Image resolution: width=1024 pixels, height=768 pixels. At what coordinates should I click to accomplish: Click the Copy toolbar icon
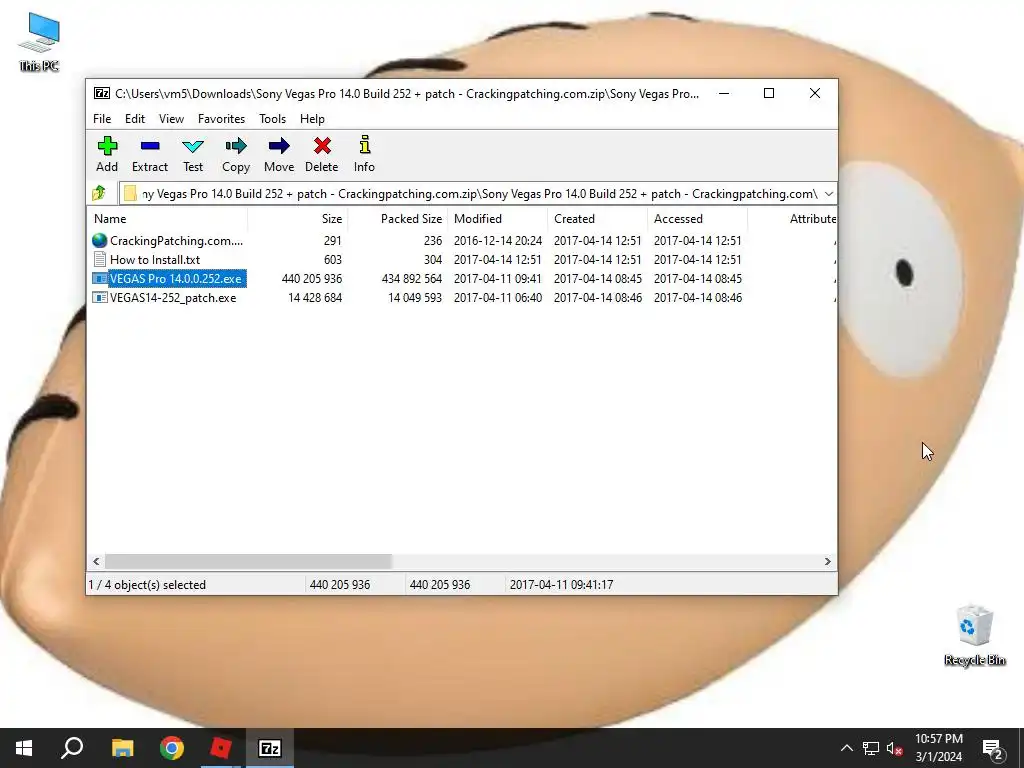pyautogui.click(x=236, y=155)
